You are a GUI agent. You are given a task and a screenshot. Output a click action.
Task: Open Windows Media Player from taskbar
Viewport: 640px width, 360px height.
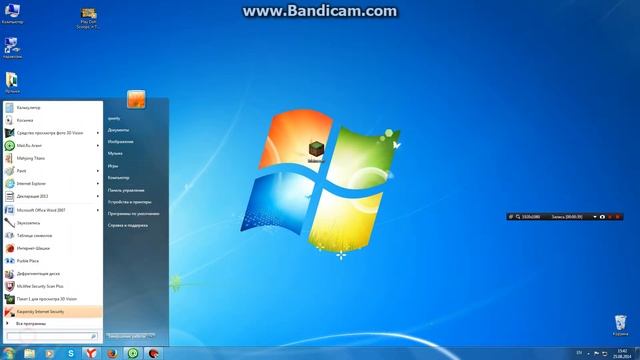point(50,353)
